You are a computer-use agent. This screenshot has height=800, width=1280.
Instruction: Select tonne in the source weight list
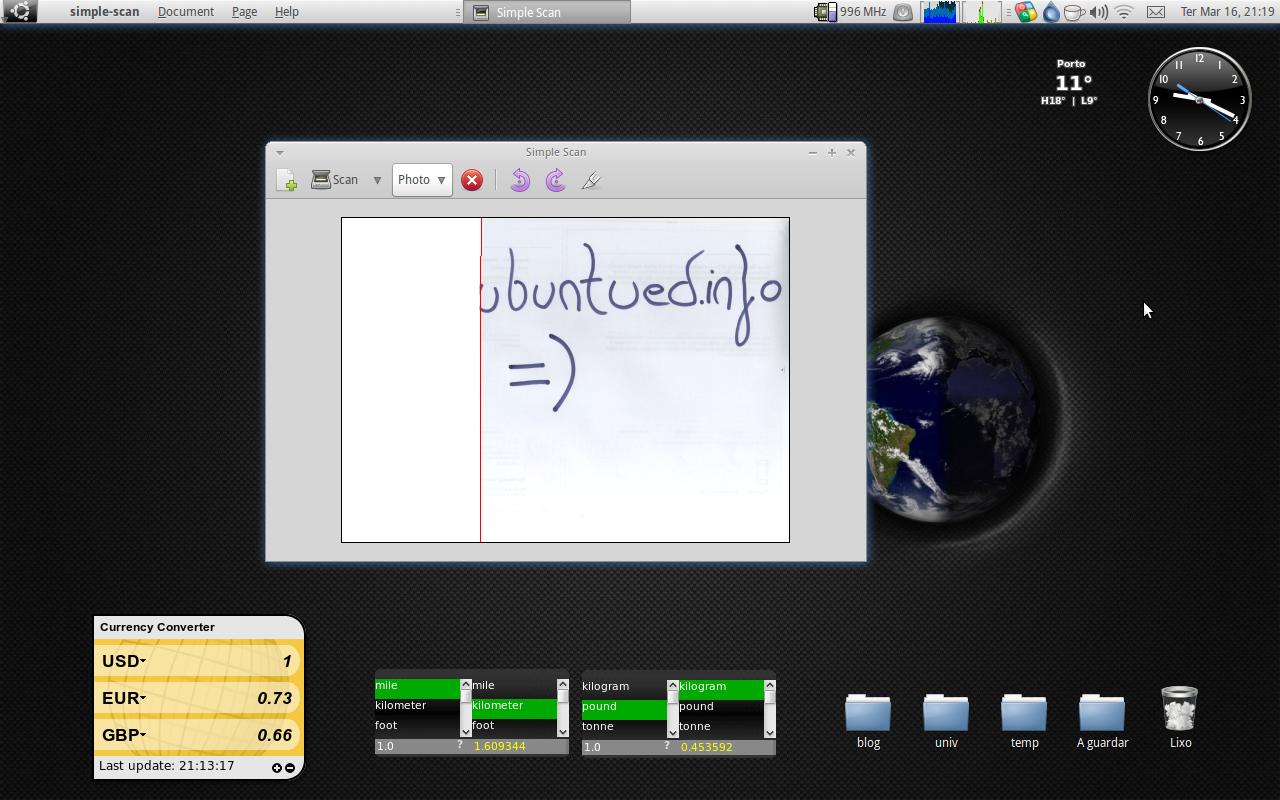point(624,727)
